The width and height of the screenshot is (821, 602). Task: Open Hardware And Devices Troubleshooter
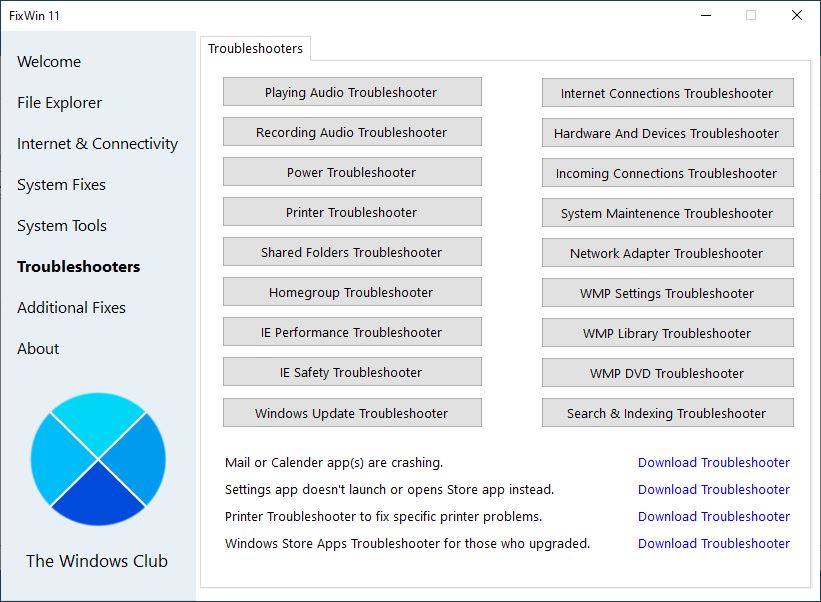[x=668, y=133]
